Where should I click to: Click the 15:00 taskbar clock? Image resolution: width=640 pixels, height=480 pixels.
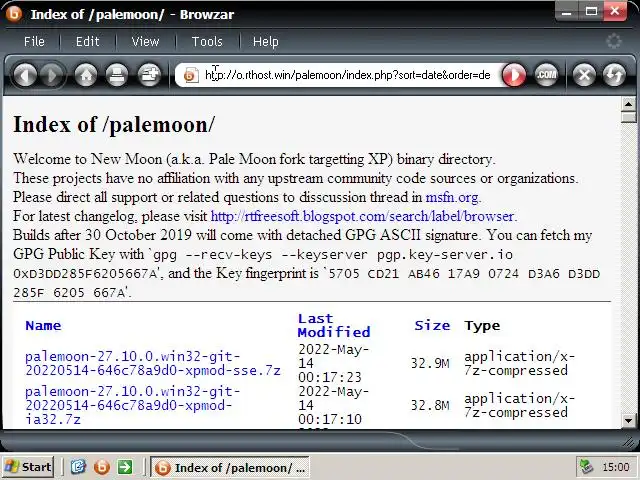(x=616, y=467)
